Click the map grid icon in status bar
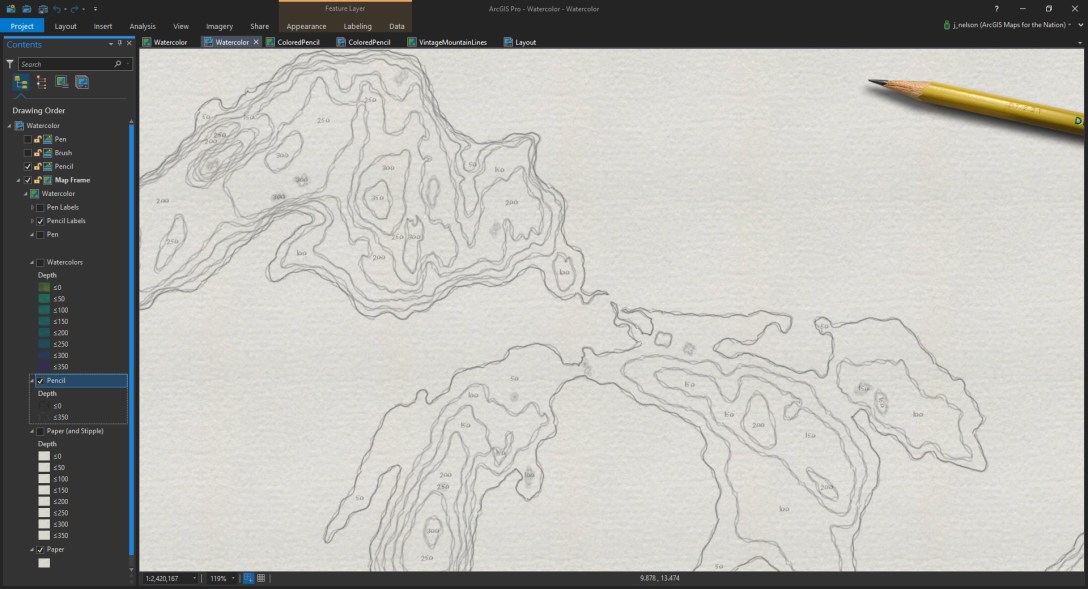Viewport: 1088px width, 589px height. [262, 576]
